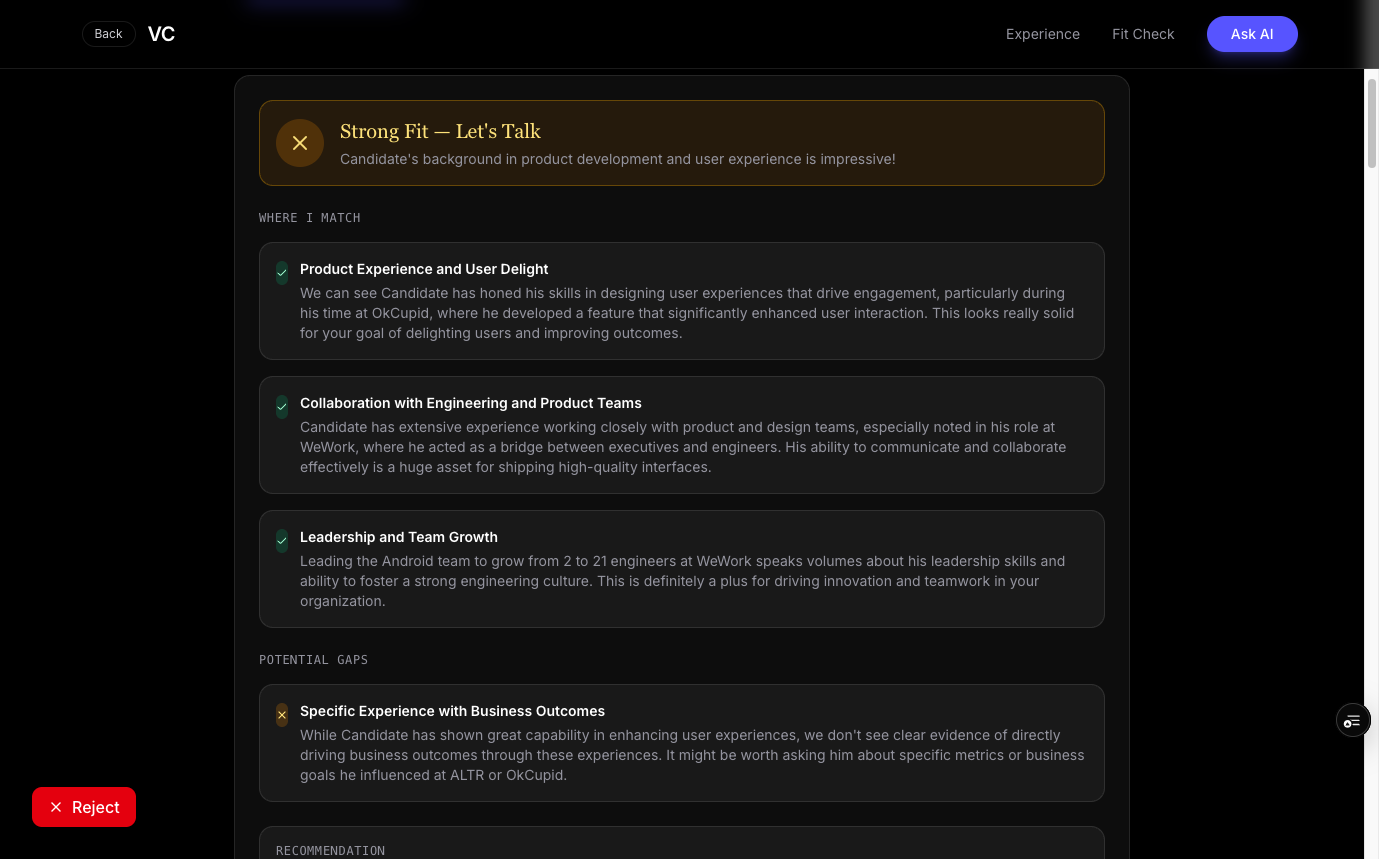Viewport: 1379px width, 859px height.
Task: Open the floating list widget on right edge
Action: point(1353,720)
